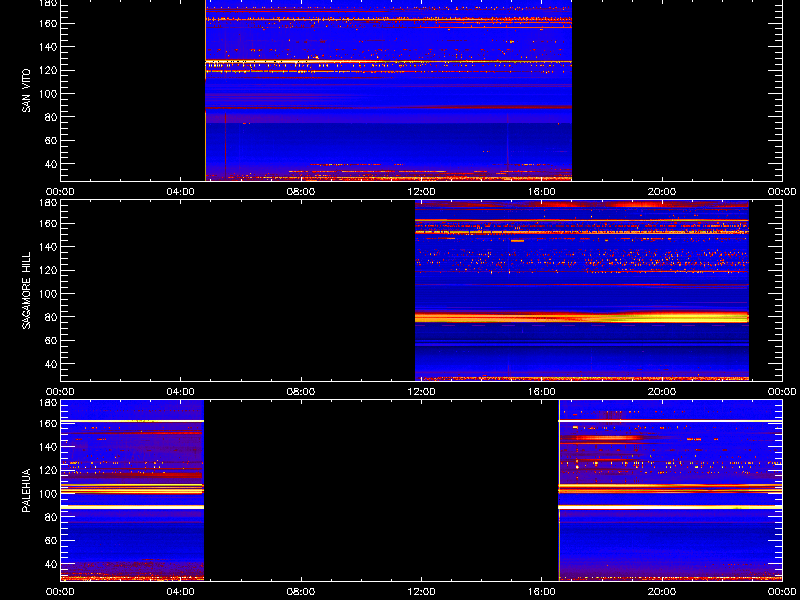800x600 pixels.
Task: Pick the 12:00 time label below Palehua panel
Action: click(x=421, y=592)
